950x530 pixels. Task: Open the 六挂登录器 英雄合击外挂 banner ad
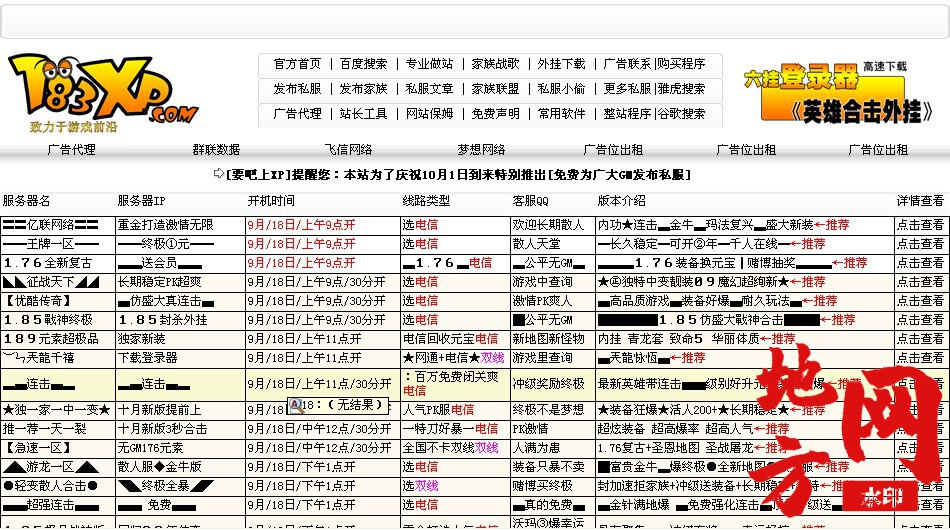(x=837, y=93)
